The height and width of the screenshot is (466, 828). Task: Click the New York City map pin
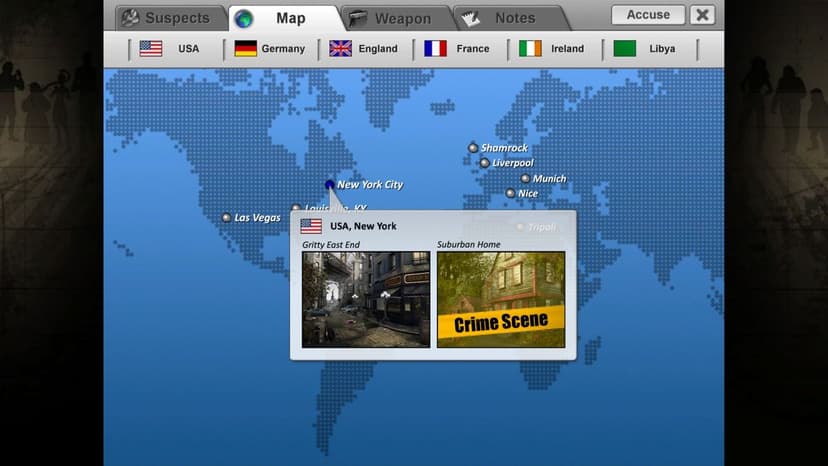(330, 184)
